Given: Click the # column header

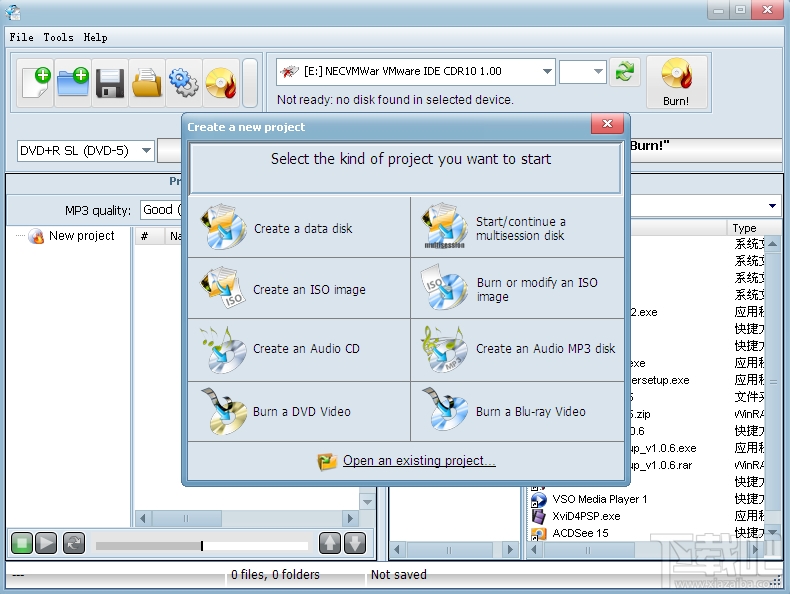Looking at the screenshot, I should 149,236.
